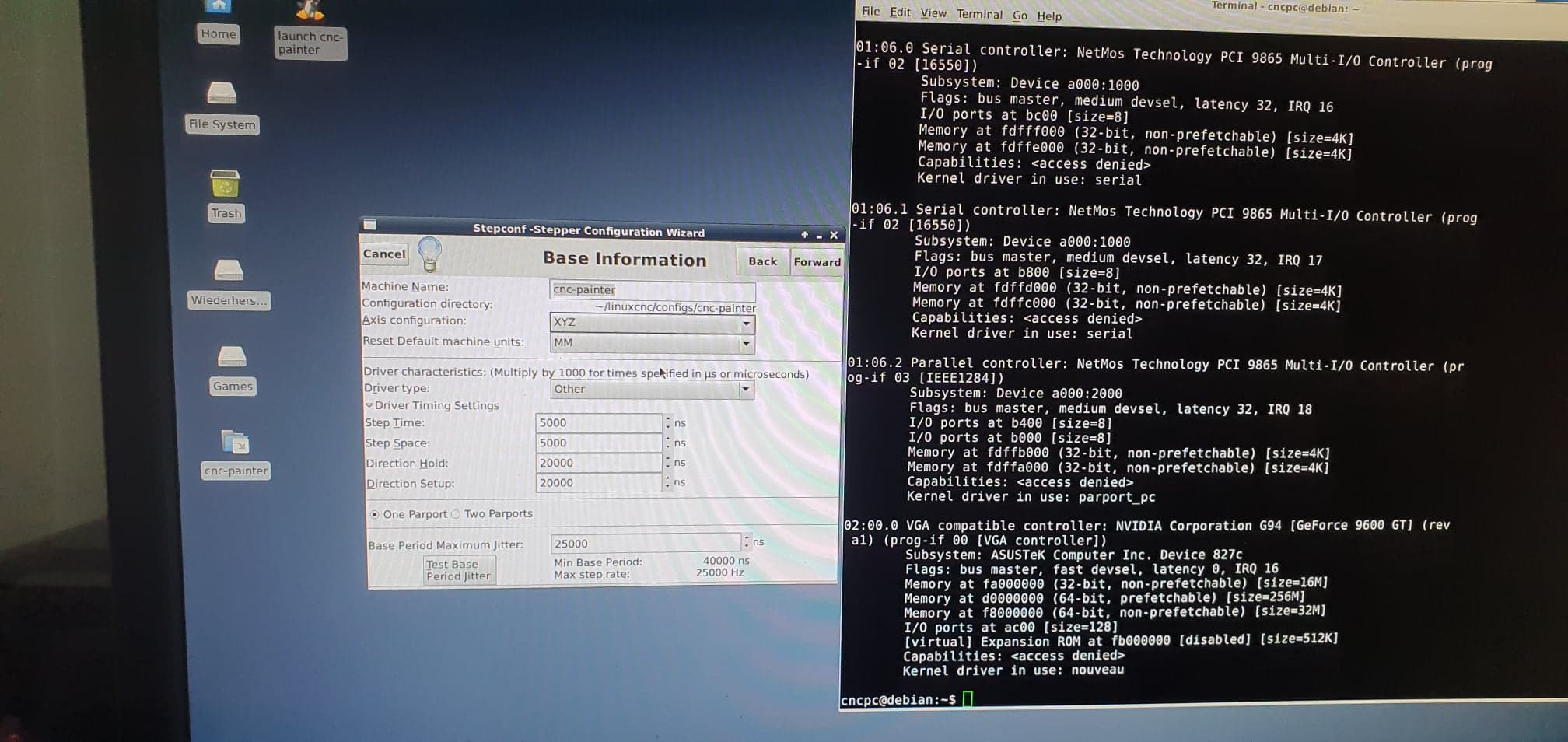The width and height of the screenshot is (1568, 742).
Task: Open the Trash icon
Action: [226, 185]
